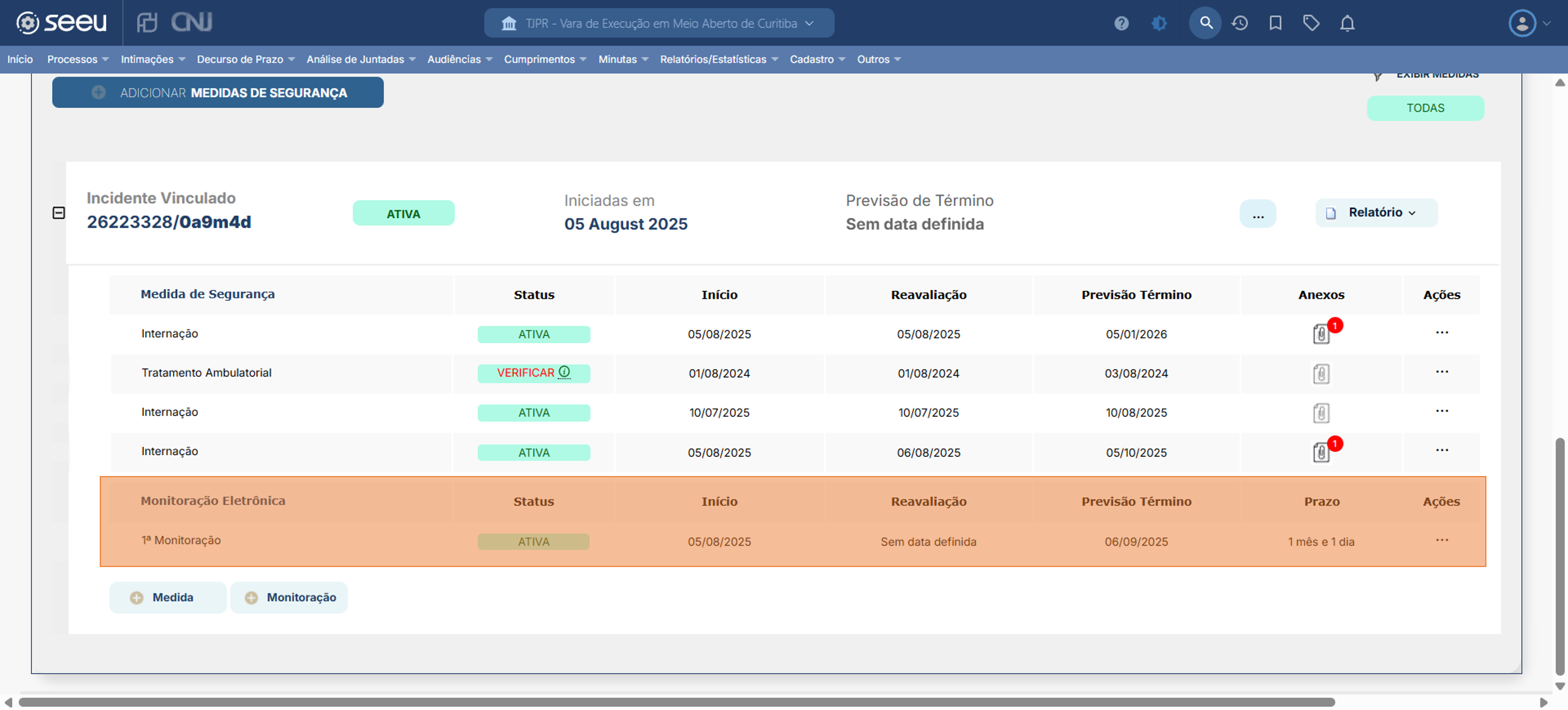
Task: Open the Relatórios/Estatísticas menu
Action: pyautogui.click(x=719, y=59)
